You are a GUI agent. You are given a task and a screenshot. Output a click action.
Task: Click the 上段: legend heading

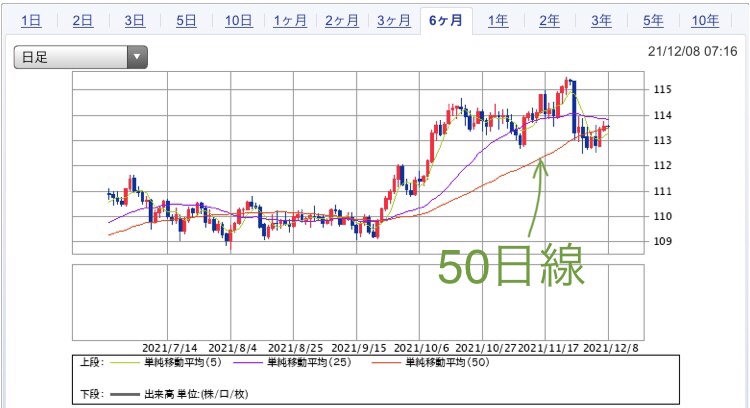(91, 363)
